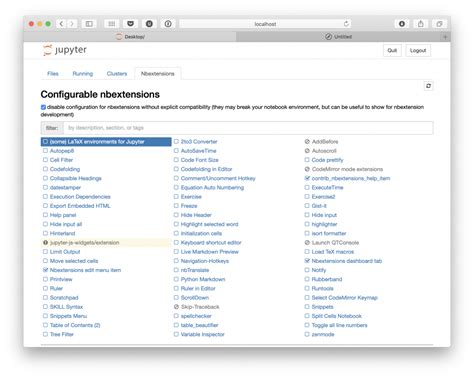Click the incompatible icon next to Autoscroll

(307, 151)
